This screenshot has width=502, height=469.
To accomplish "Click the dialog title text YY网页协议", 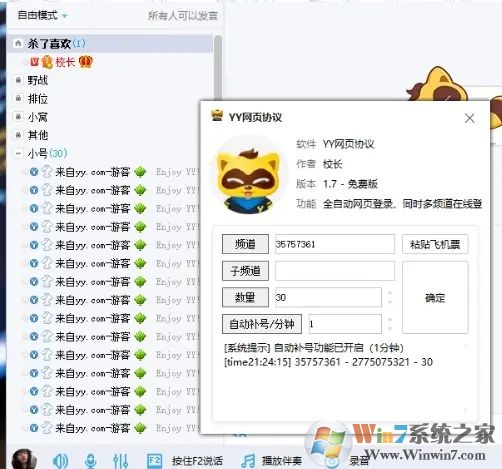I will point(255,117).
